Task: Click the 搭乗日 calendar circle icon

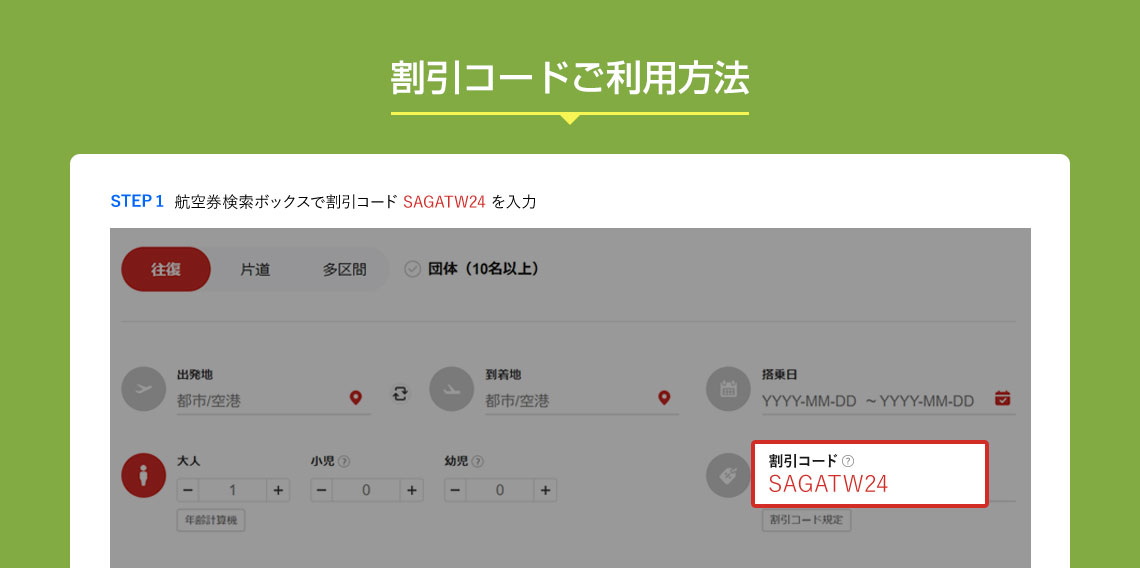Action: pyautogui.click(x=728, y=388)
